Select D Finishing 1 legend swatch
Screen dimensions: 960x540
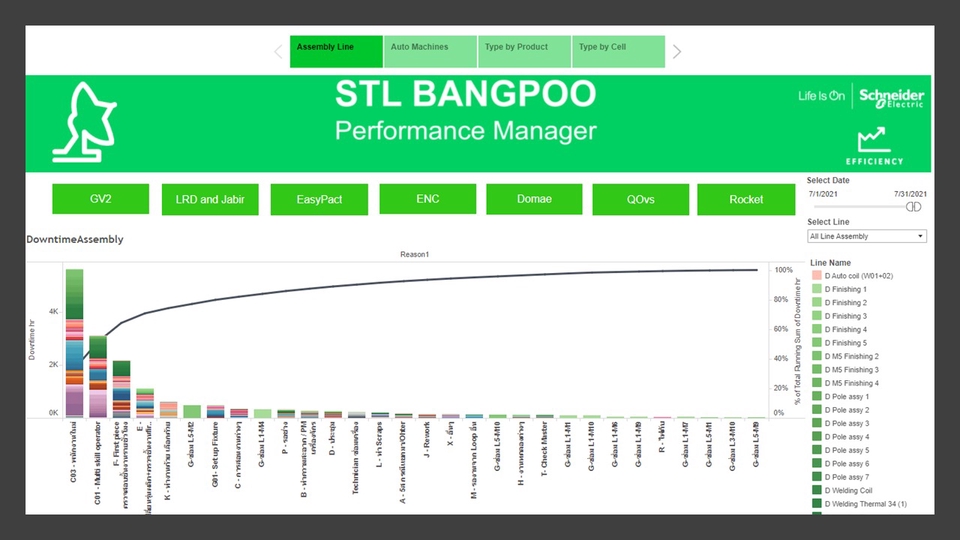click(816, 289)
